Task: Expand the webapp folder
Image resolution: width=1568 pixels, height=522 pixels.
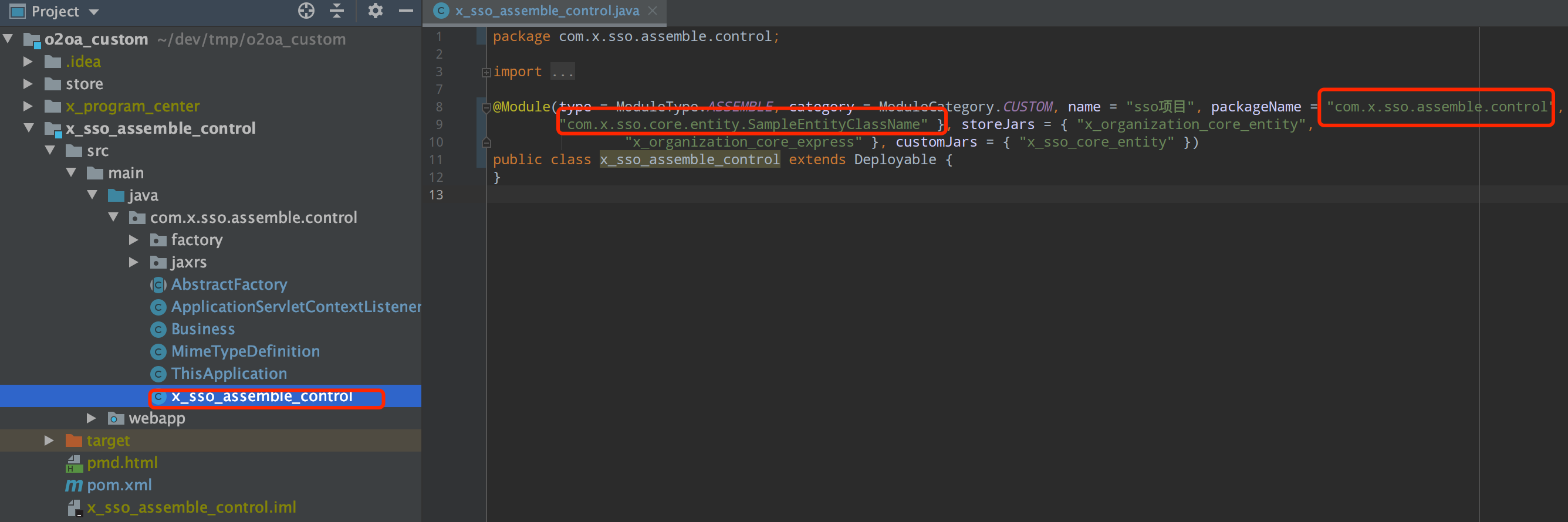Action: 92,419
